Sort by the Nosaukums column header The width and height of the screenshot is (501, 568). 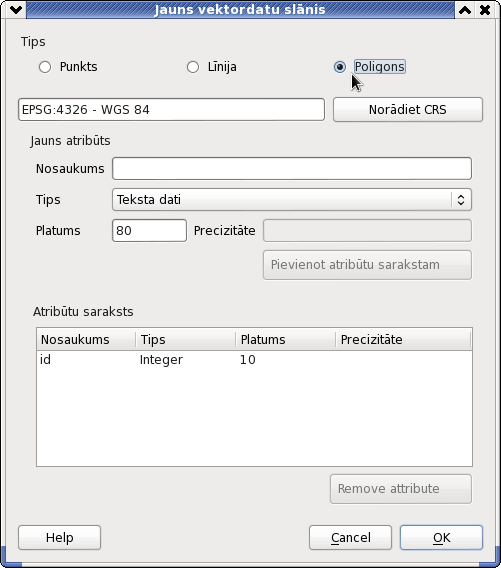[x=86, y=339]
